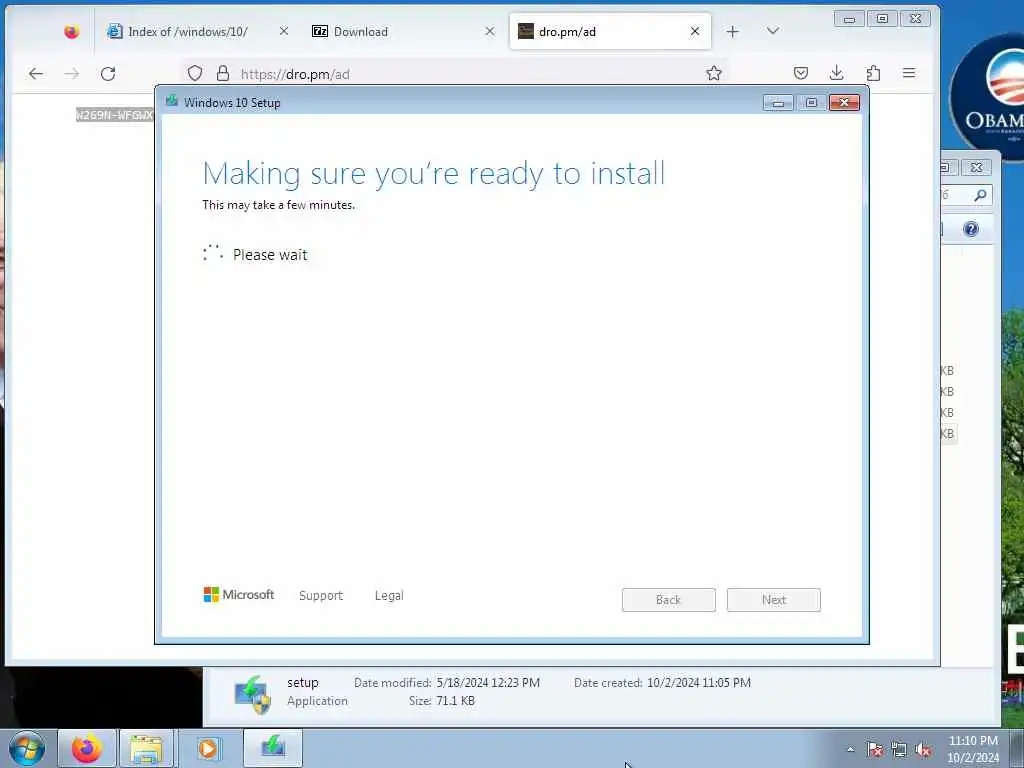Viewport: 1024px width, 768px height.
Task: Open the Save to Pocket icon
Action: pos(801,73)
